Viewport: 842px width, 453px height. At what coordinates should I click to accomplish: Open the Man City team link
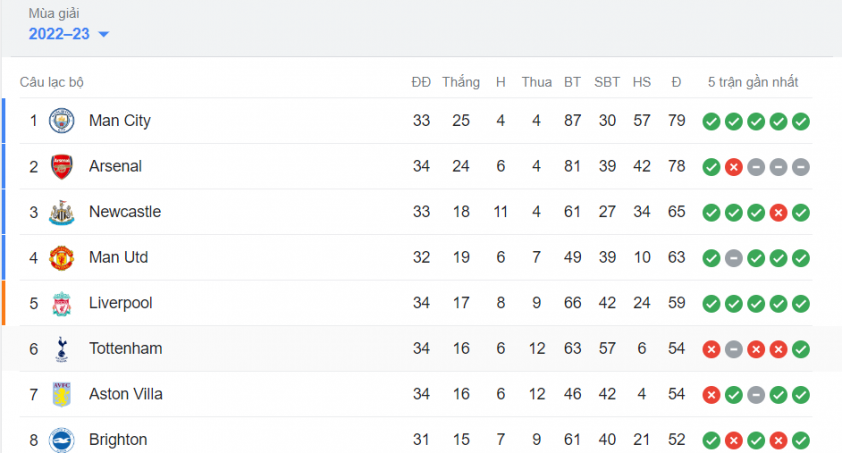[x=120, y=121]
